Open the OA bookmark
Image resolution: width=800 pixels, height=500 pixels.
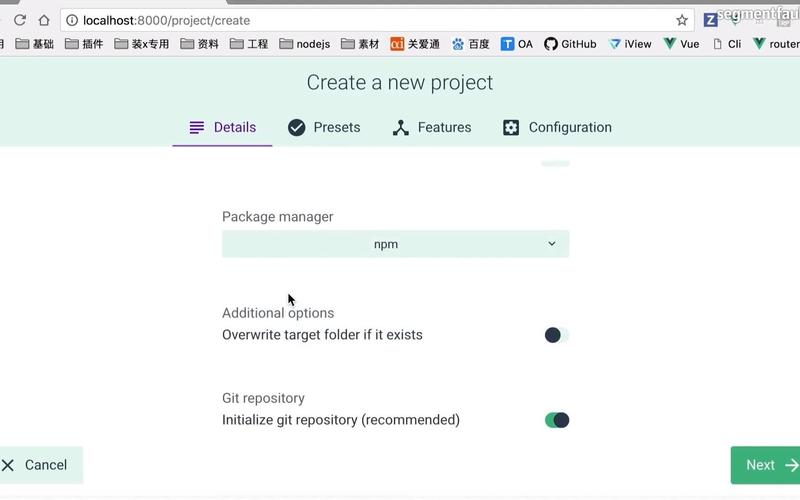(x=516, y=44)
